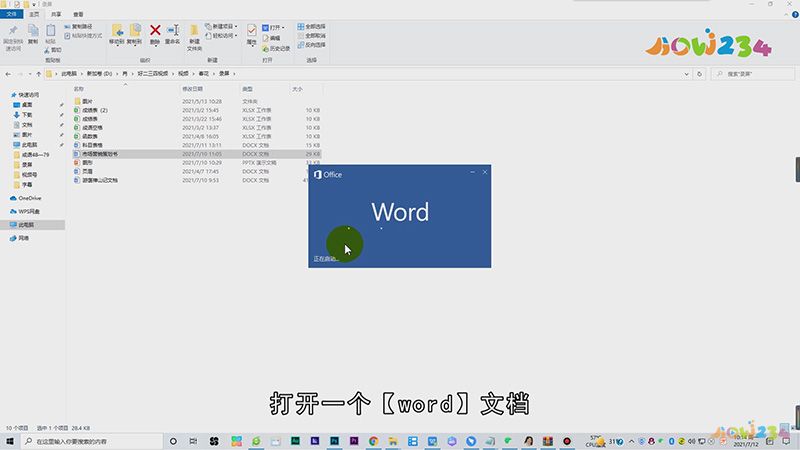Screen dimensions: 800x450
Task: Click the red record icon on taskbar
Action: [x=567, y=441]
